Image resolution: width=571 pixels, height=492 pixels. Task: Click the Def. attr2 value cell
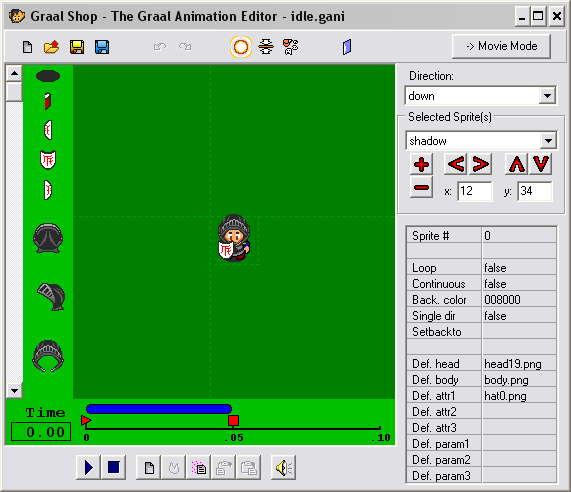point(519,412)
